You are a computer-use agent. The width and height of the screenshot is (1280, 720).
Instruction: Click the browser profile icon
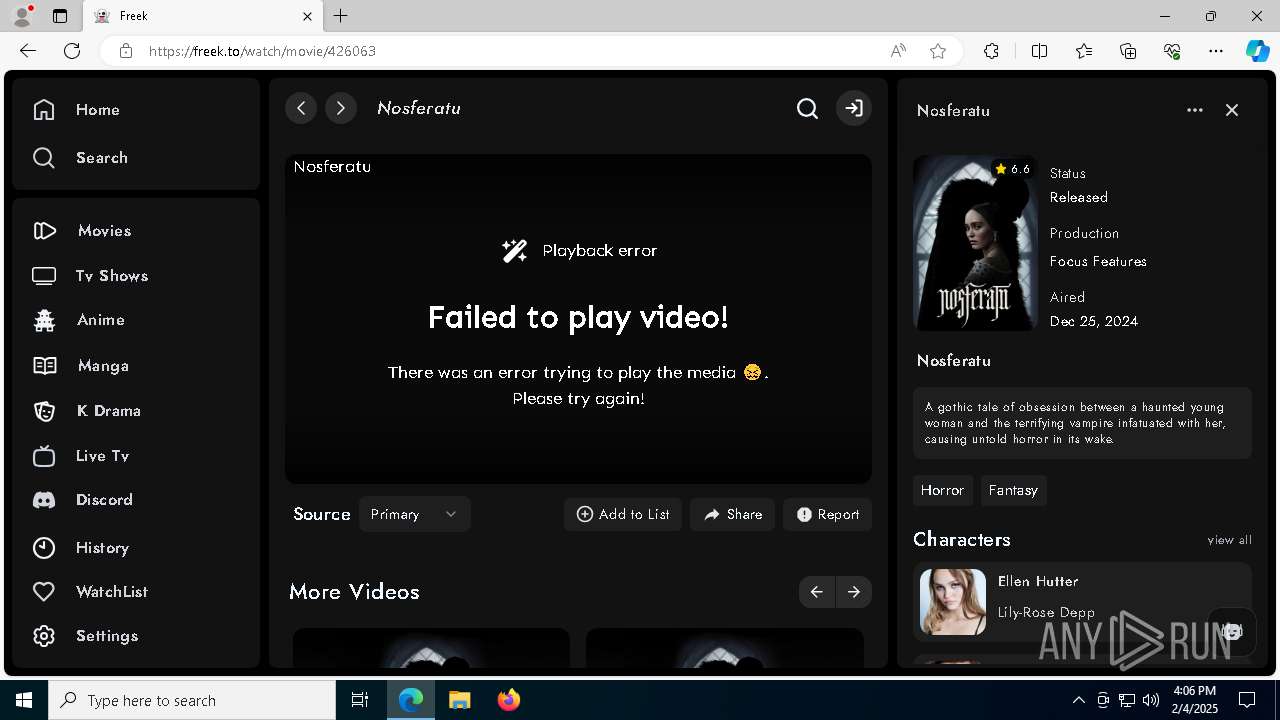pyautogui.click(x=22, y=16)
